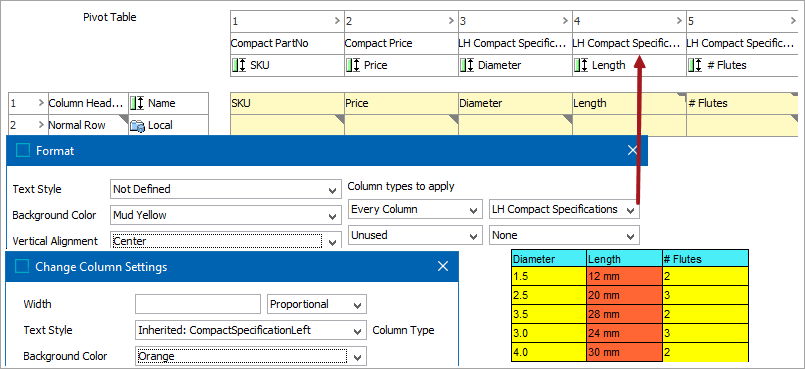Click the Width input field
The width and height of the screenshot is (805, 369).
pyautogui.click(x=198, y=304)
